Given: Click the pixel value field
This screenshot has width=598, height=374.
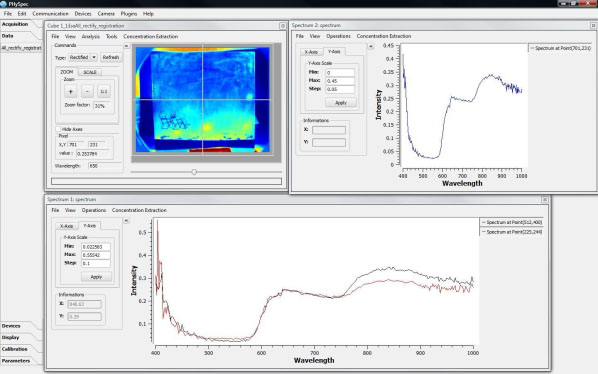Looking at the screenshot, I should tap(92, 154).
